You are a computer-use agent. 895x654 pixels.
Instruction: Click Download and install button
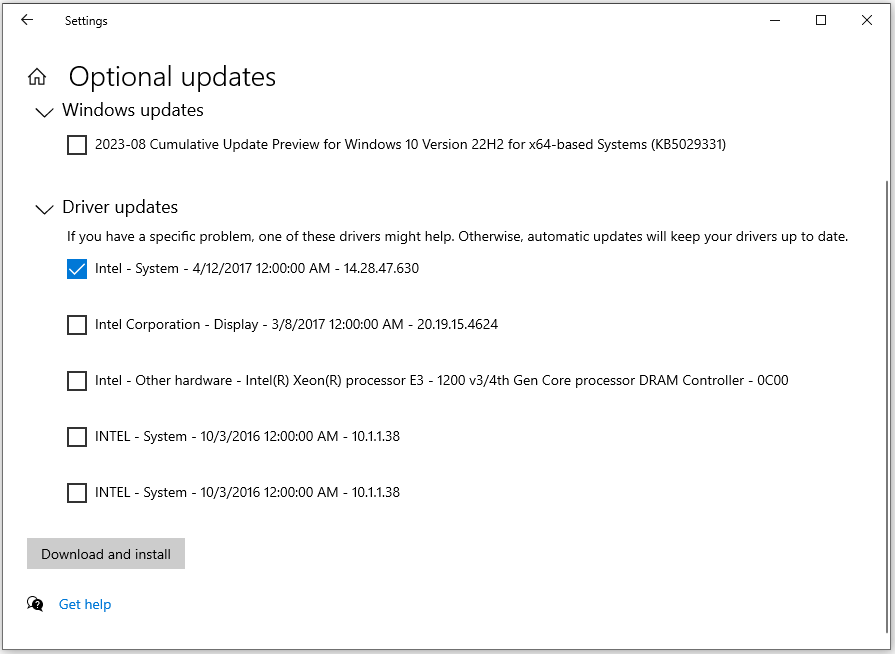[106, 554]
